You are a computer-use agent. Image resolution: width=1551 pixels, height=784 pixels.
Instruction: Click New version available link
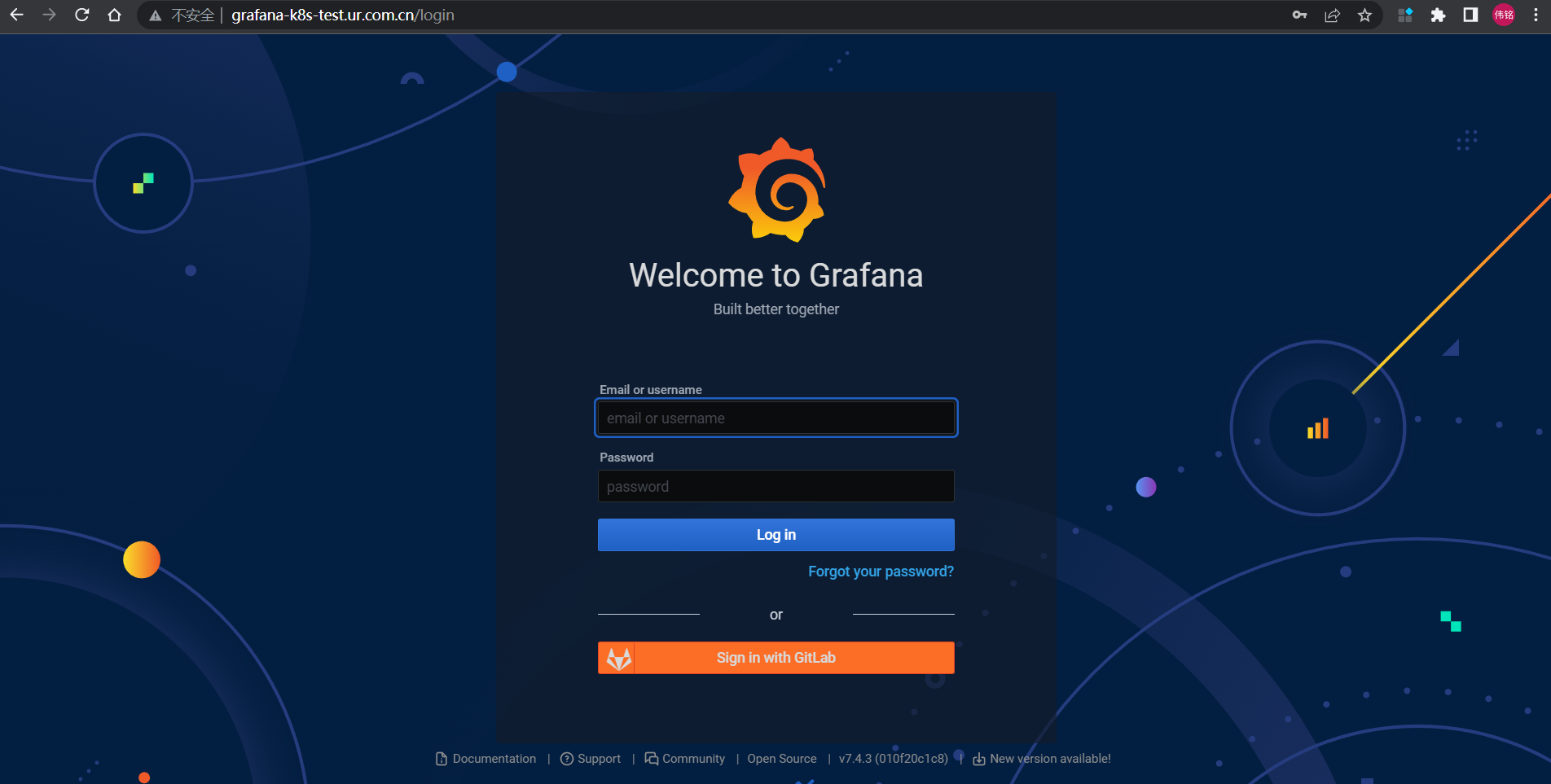pos(1042,759)
